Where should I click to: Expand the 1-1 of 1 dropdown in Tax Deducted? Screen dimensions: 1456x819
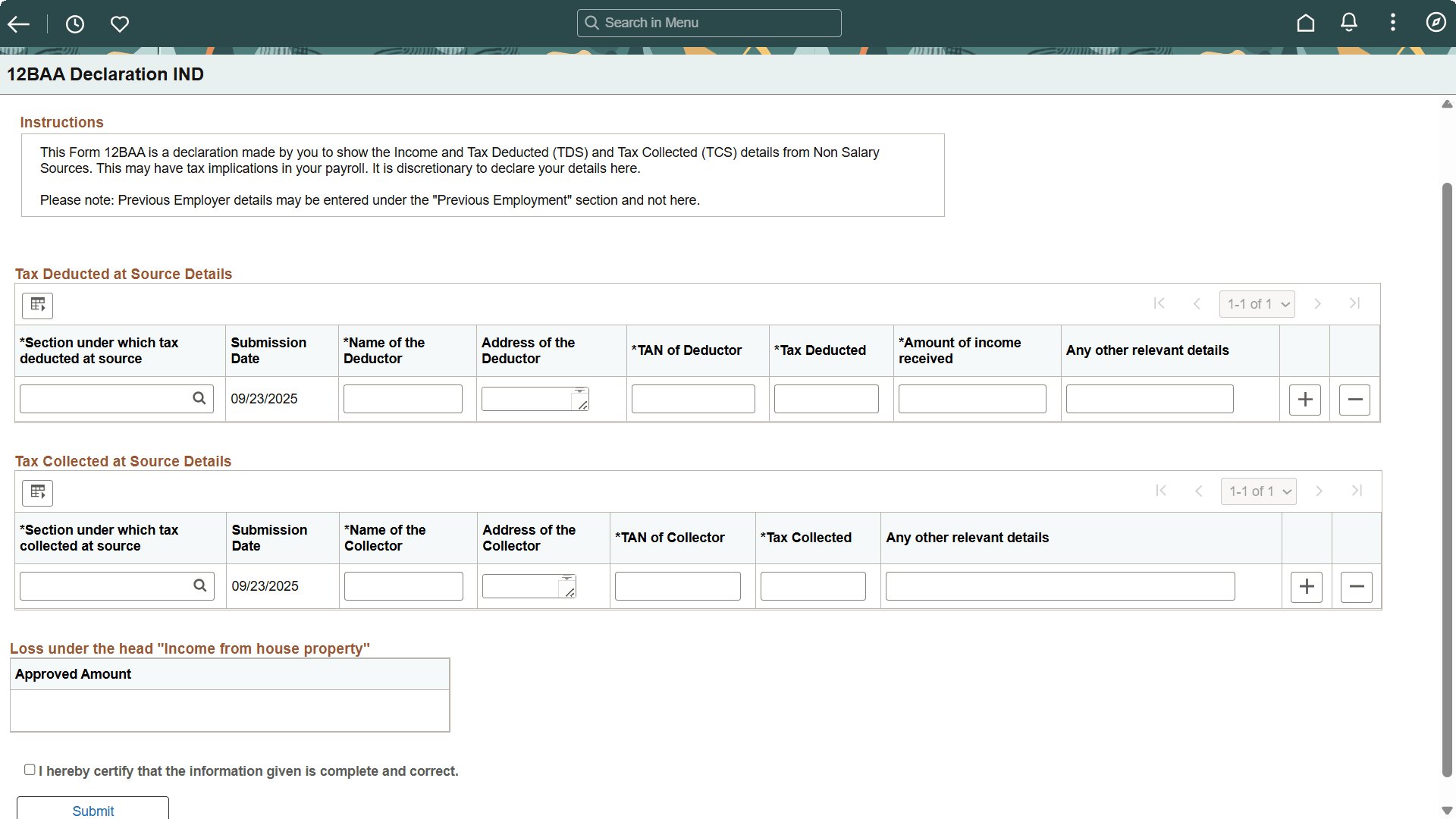pos(1257,304)
